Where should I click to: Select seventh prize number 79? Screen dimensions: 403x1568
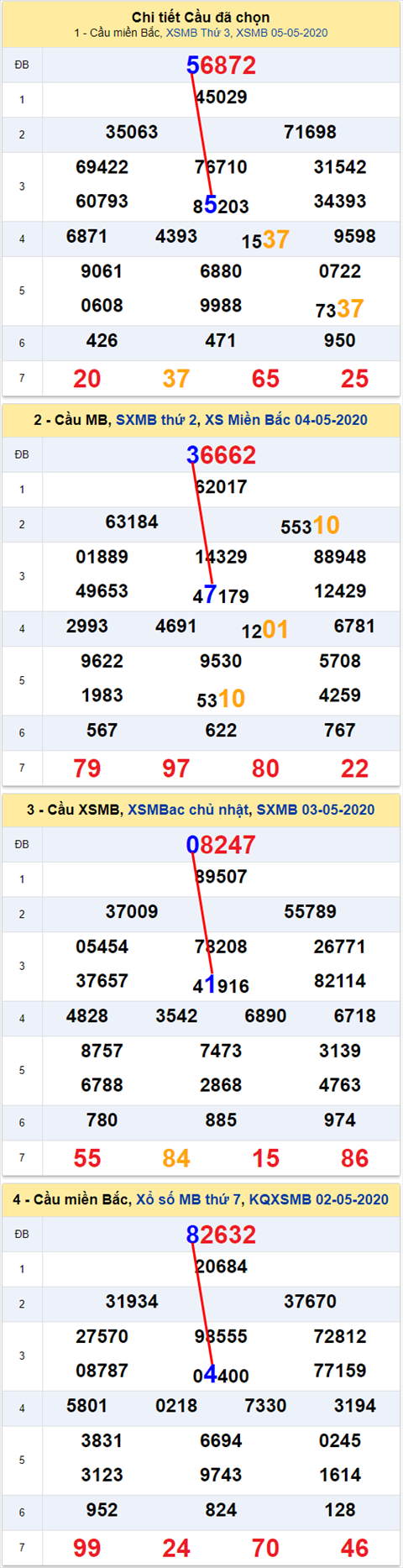tap(87, 768)
